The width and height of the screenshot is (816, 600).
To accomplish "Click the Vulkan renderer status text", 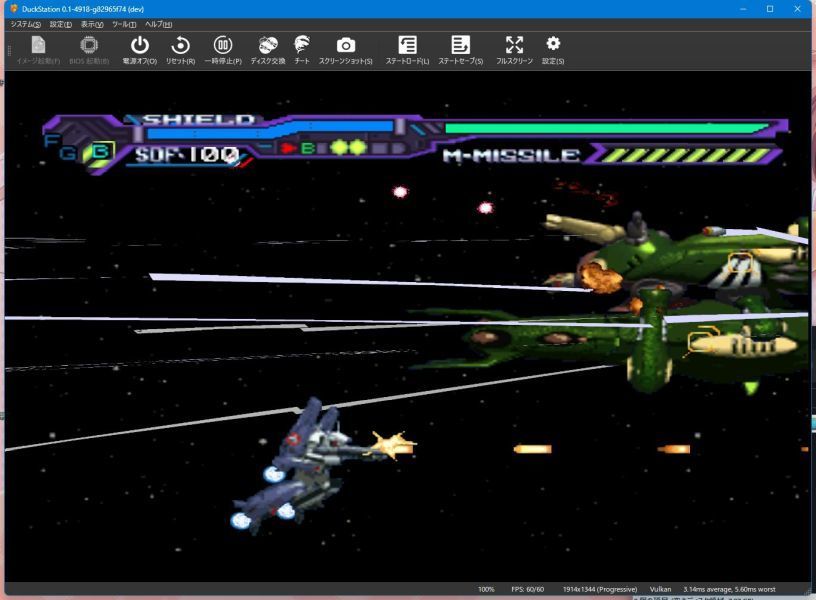I will (660, 589).
